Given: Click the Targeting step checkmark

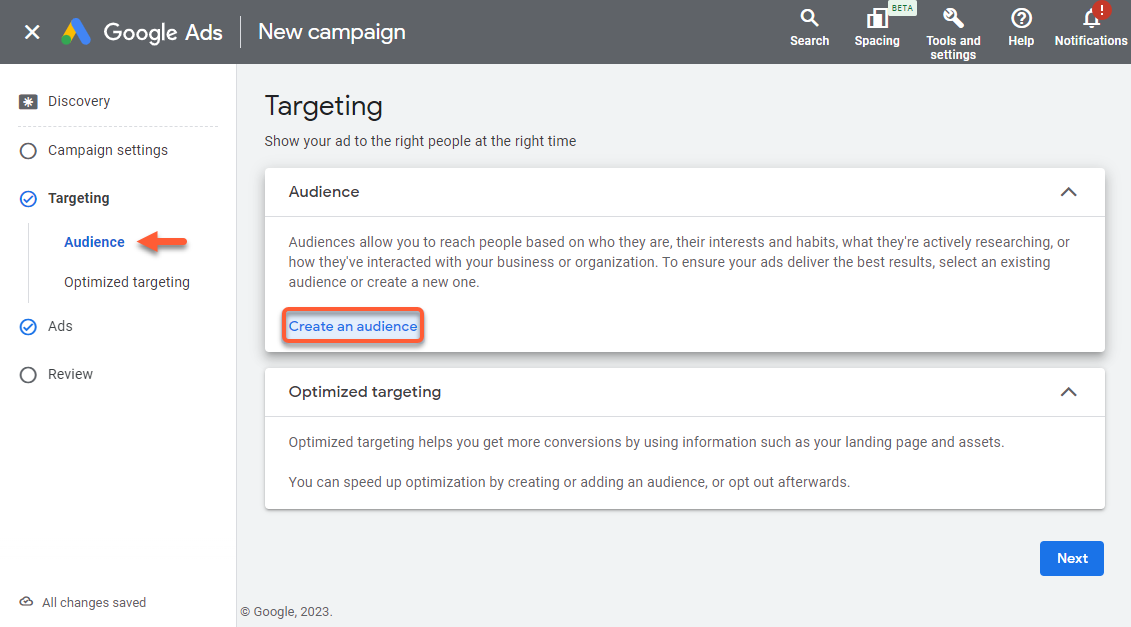Looking at the screenshot, I should 28,199.
